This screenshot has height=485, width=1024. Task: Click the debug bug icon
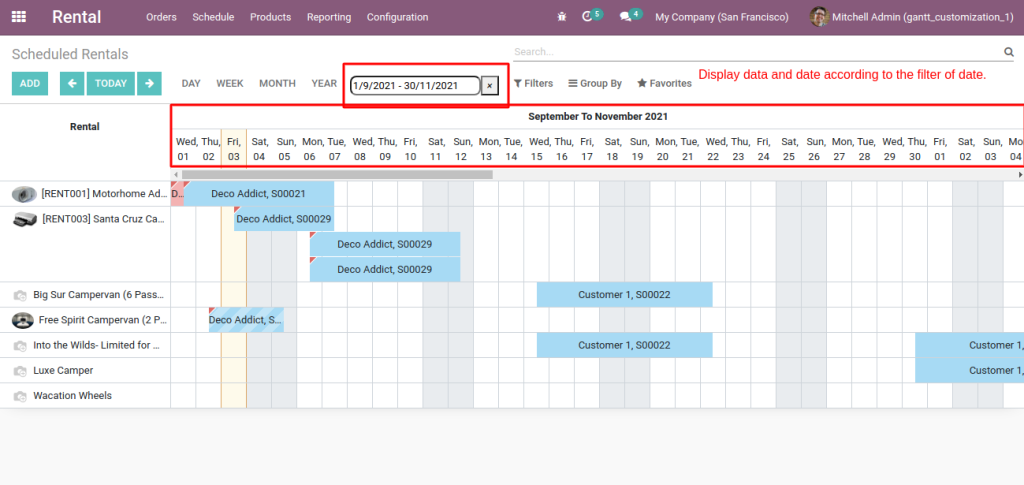(562, 17)
